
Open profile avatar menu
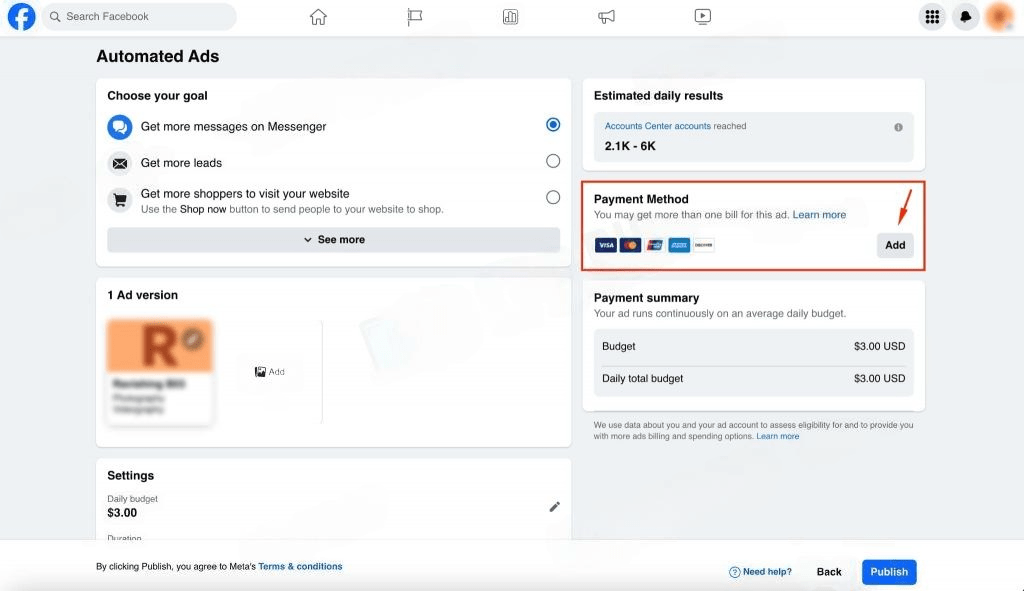pyautogui.click(x=999, y=16)
